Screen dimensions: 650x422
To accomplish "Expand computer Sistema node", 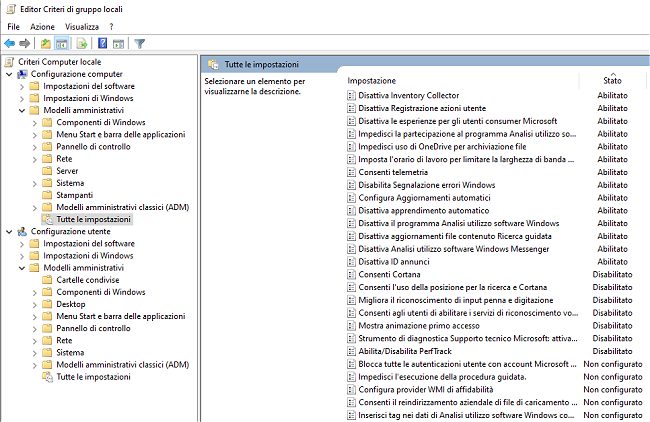I will [34, 184].
